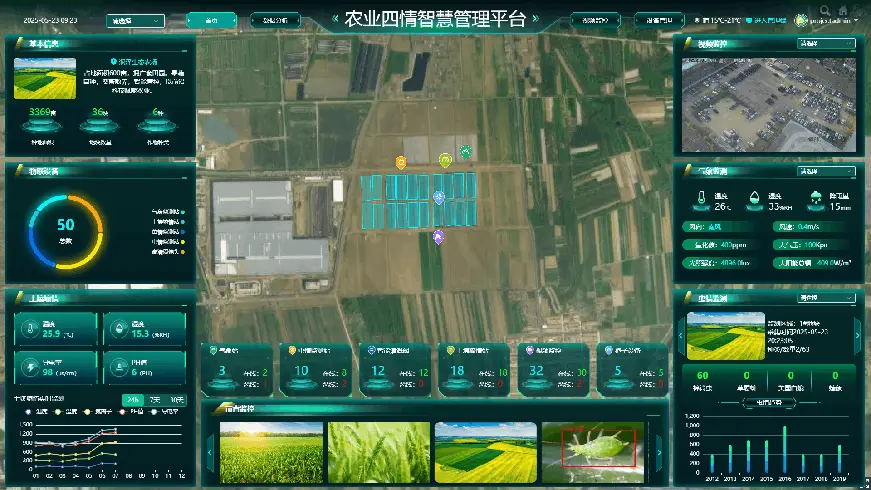This screenshot has height=490, width=871.
Task: Click the donut chart showing total 50
Action: (x=66, y=232)
